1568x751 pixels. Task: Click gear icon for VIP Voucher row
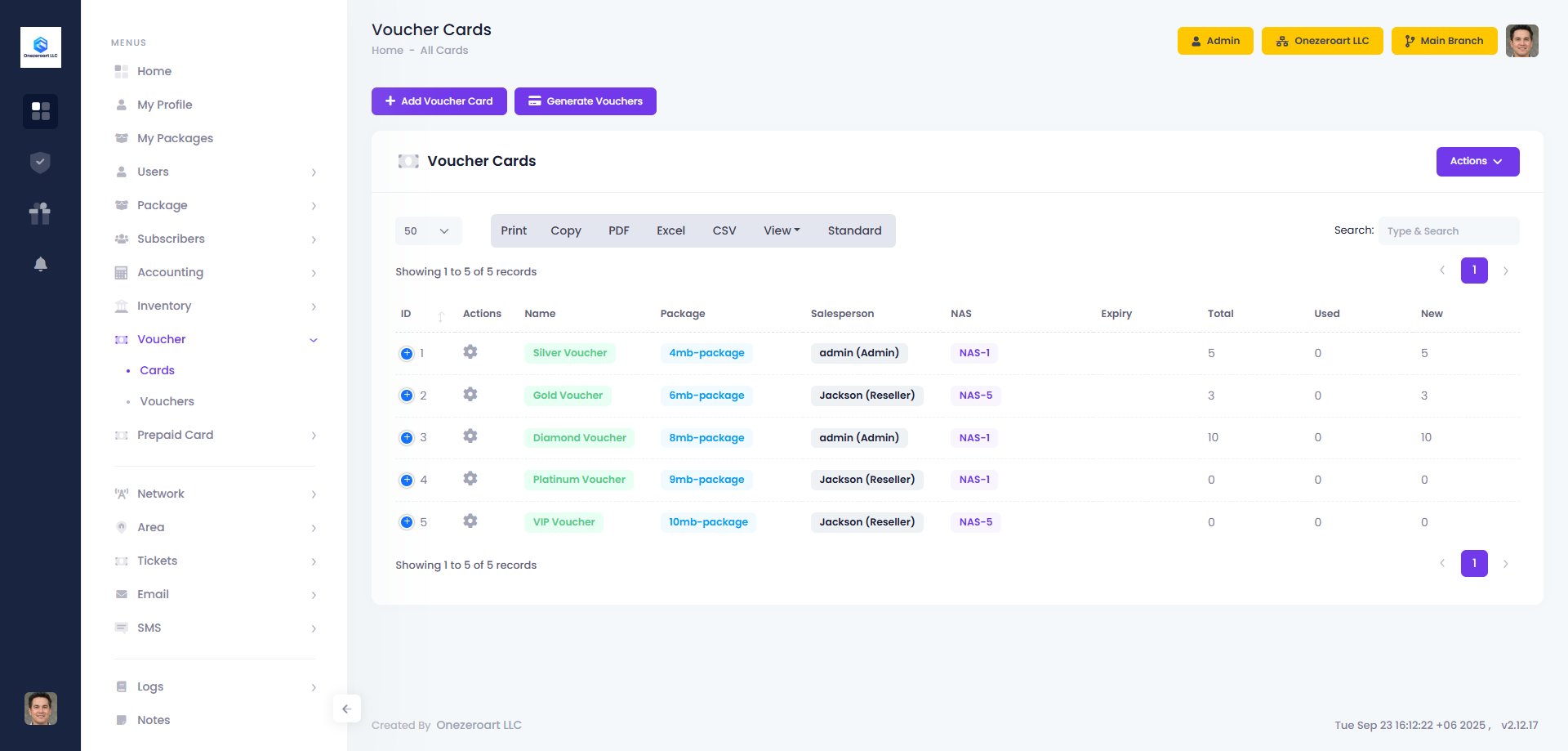(470, 521)
